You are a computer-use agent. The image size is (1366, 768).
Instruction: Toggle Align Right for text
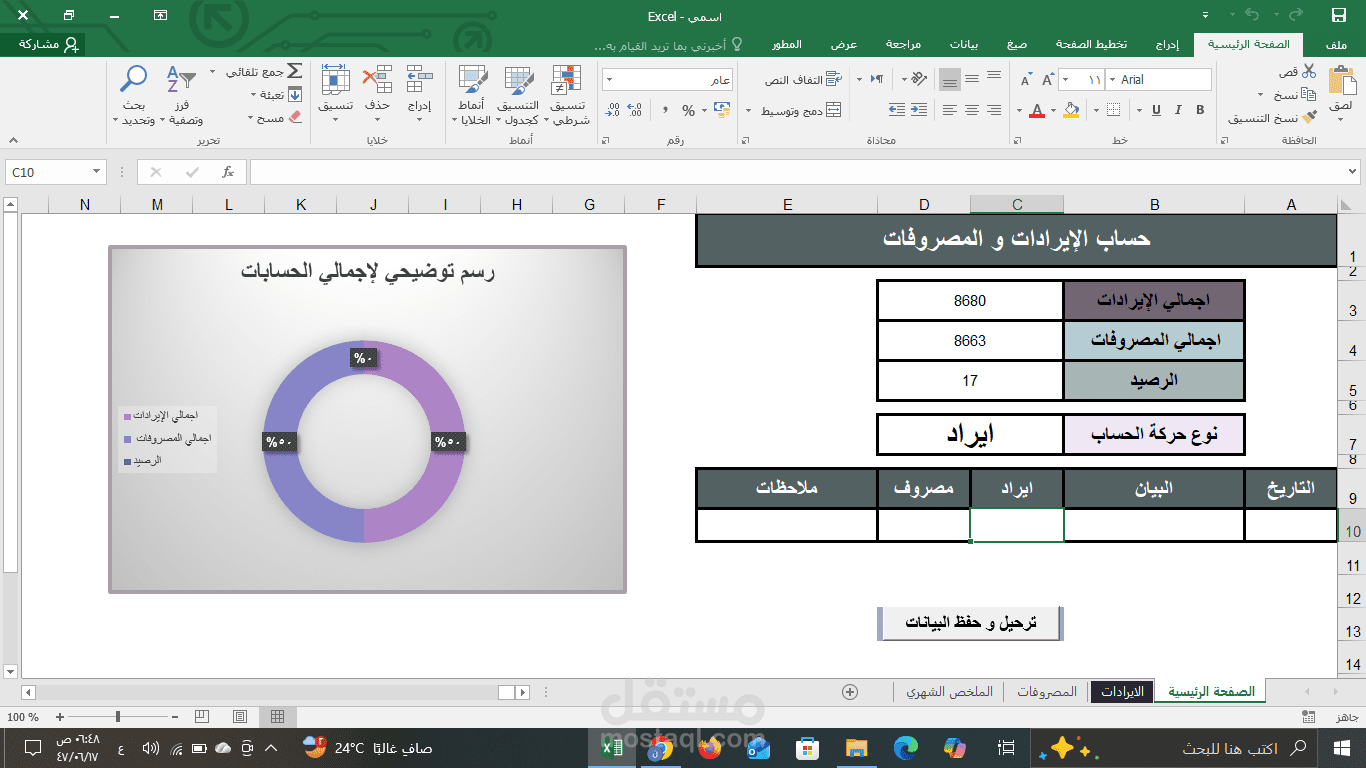[994, 110]
